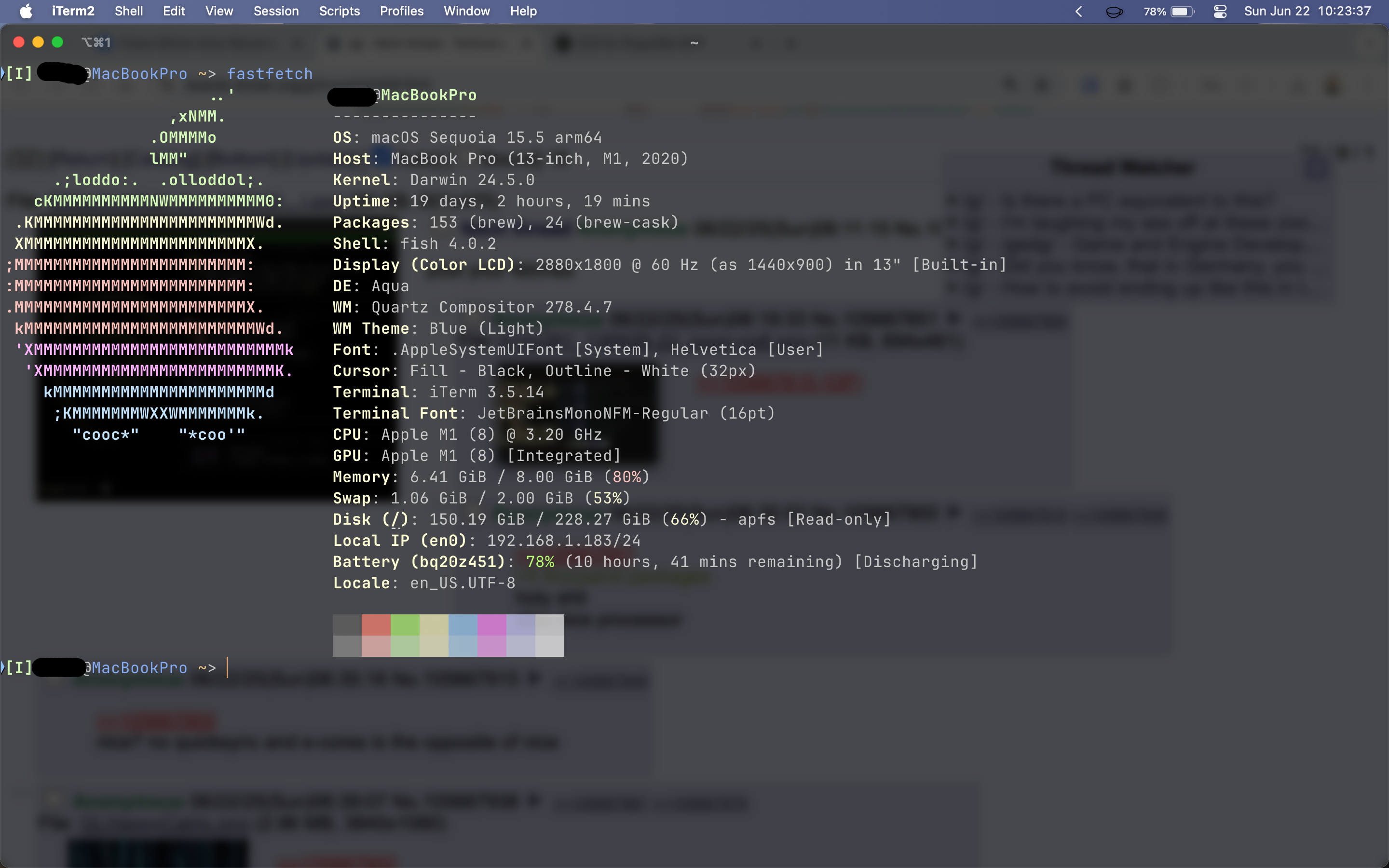Click the 'DE: Aqua' line
Viewport: 1389px width, 868px height.
tap(371, 286)
